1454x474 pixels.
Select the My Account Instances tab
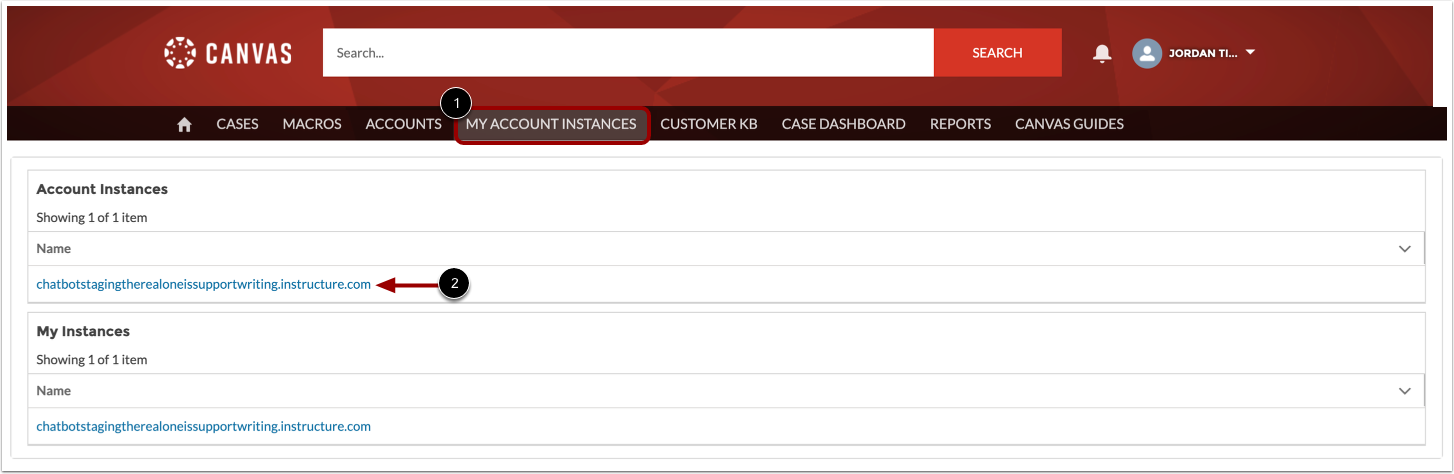pos(551,124)
